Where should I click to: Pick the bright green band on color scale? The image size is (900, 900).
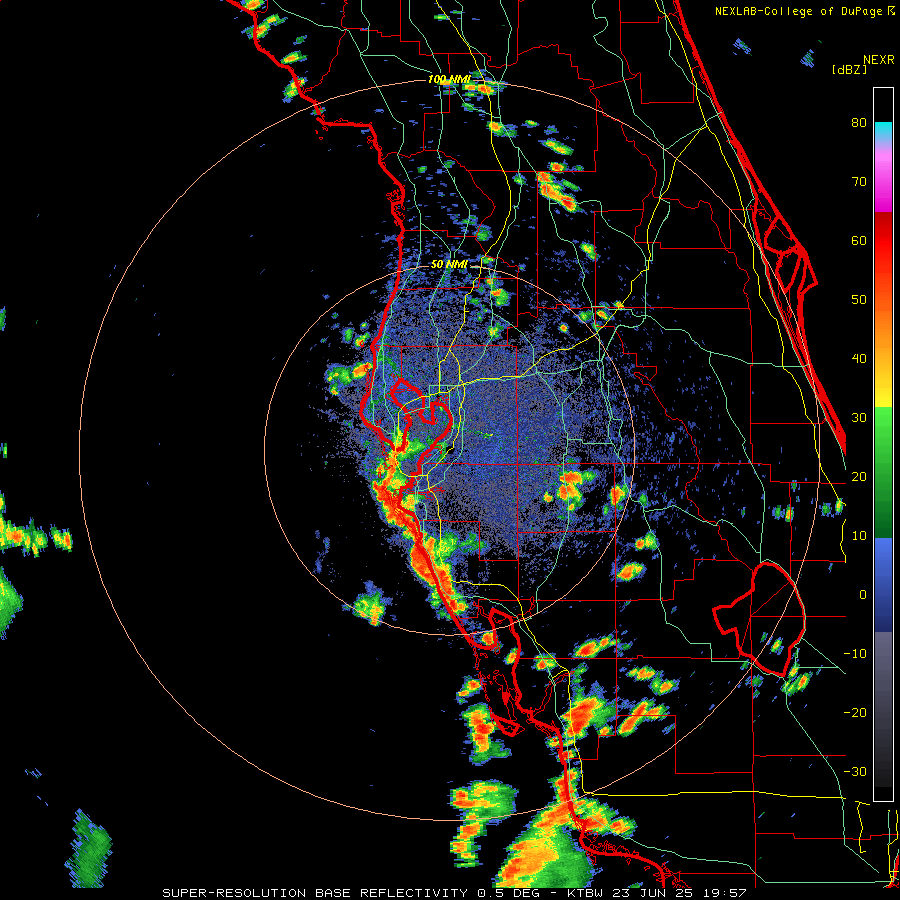883,425
